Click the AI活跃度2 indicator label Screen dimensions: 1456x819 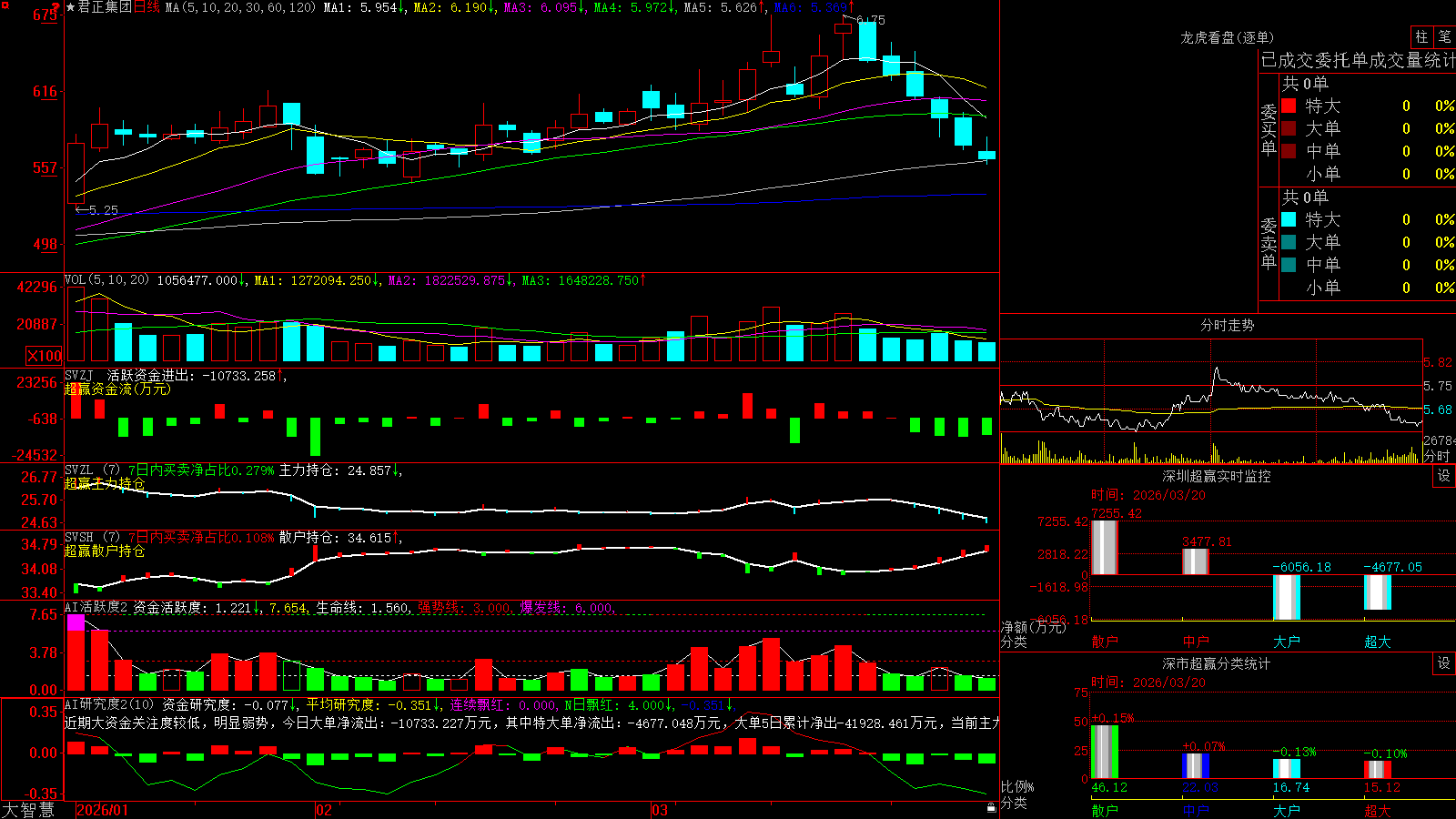(x=96, y=607)
